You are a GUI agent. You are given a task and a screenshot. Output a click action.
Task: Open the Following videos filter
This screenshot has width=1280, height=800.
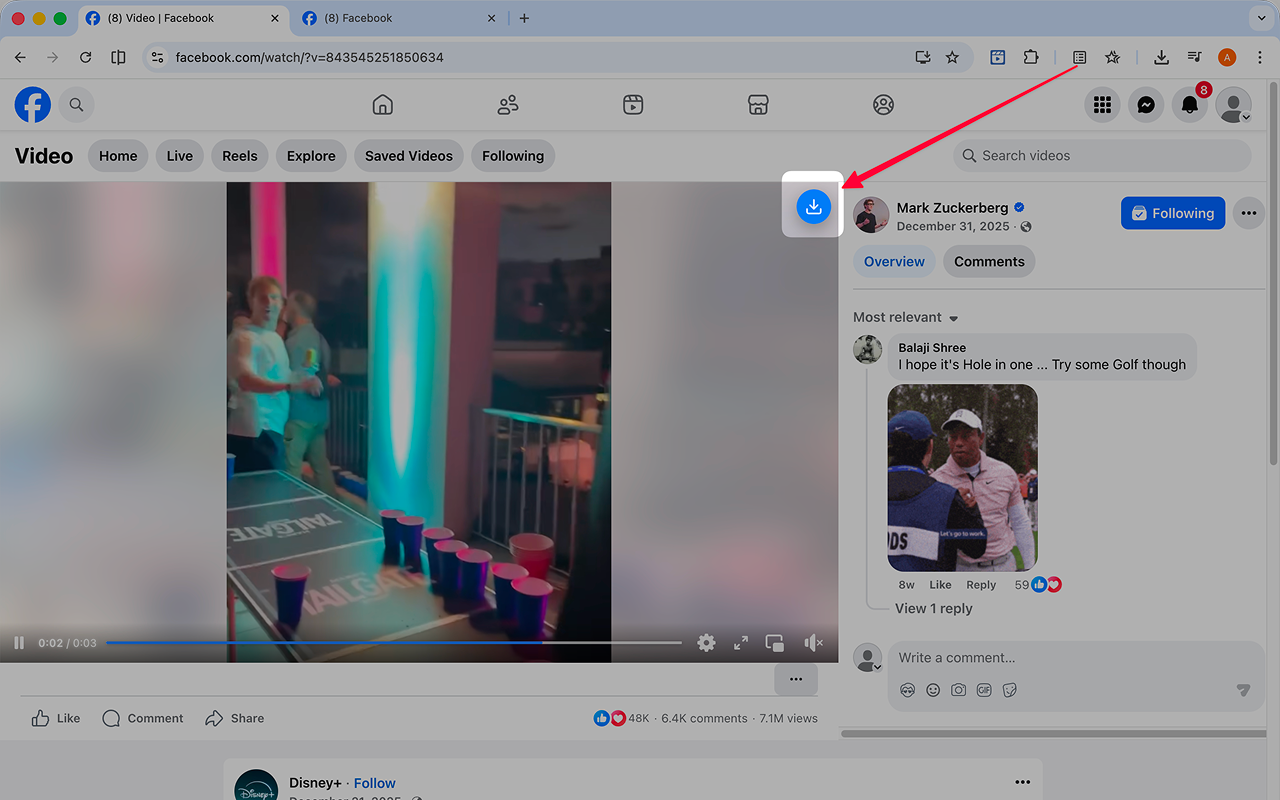(513, 156)
